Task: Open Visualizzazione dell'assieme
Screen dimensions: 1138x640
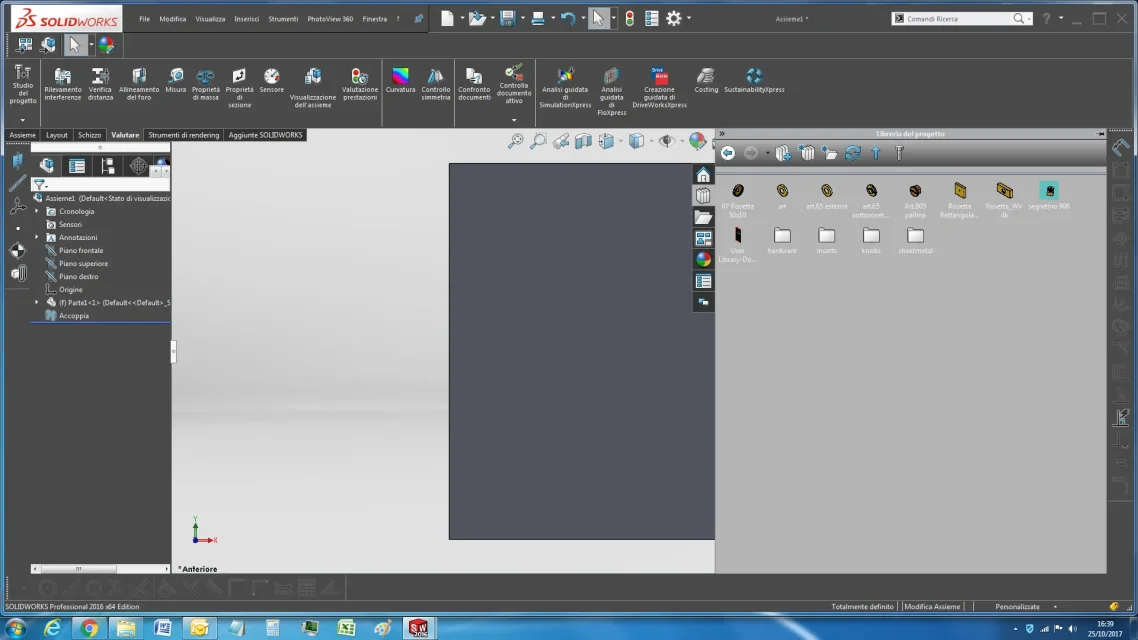Action: 313,89
